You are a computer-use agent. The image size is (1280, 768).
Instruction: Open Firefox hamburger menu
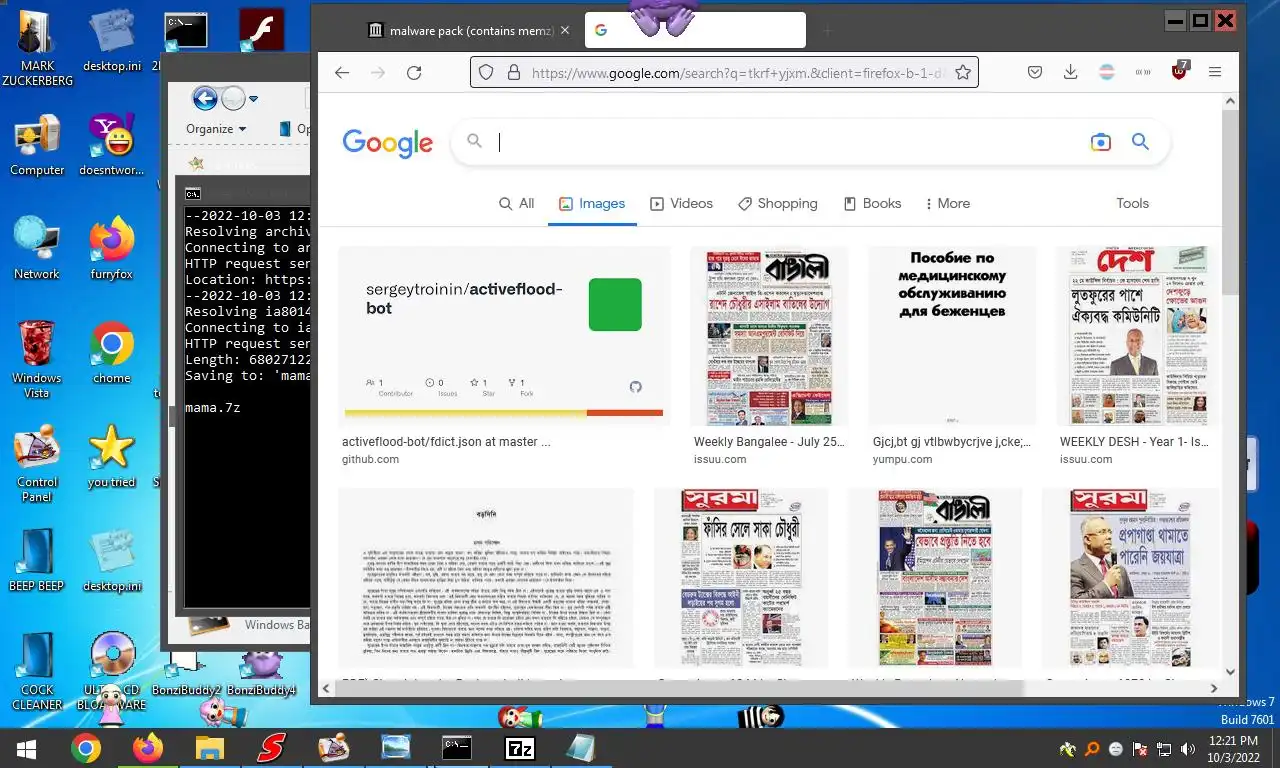click(x=1215, y=72)
